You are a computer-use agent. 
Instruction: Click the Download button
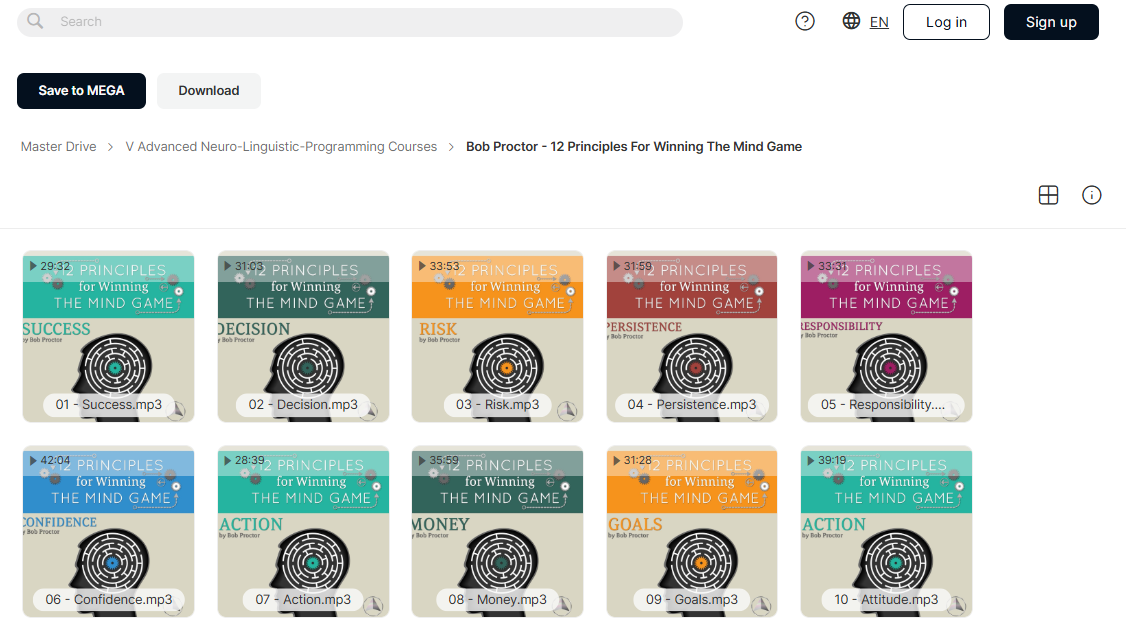click(209, 90)
